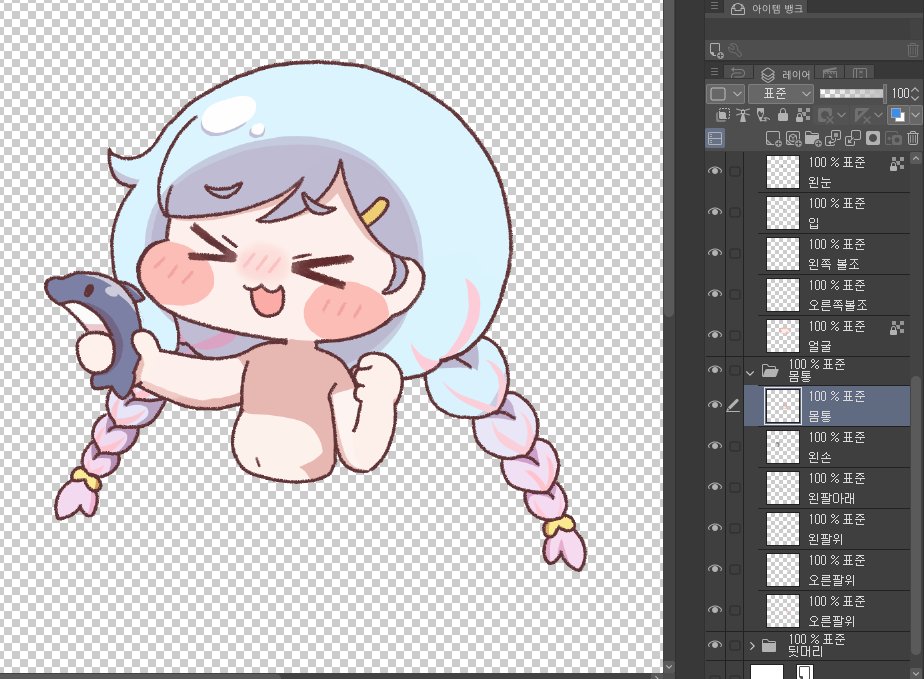
Task: Toggle visibility of 왼쪽 볼조 layer
Action: click(715, 253)
